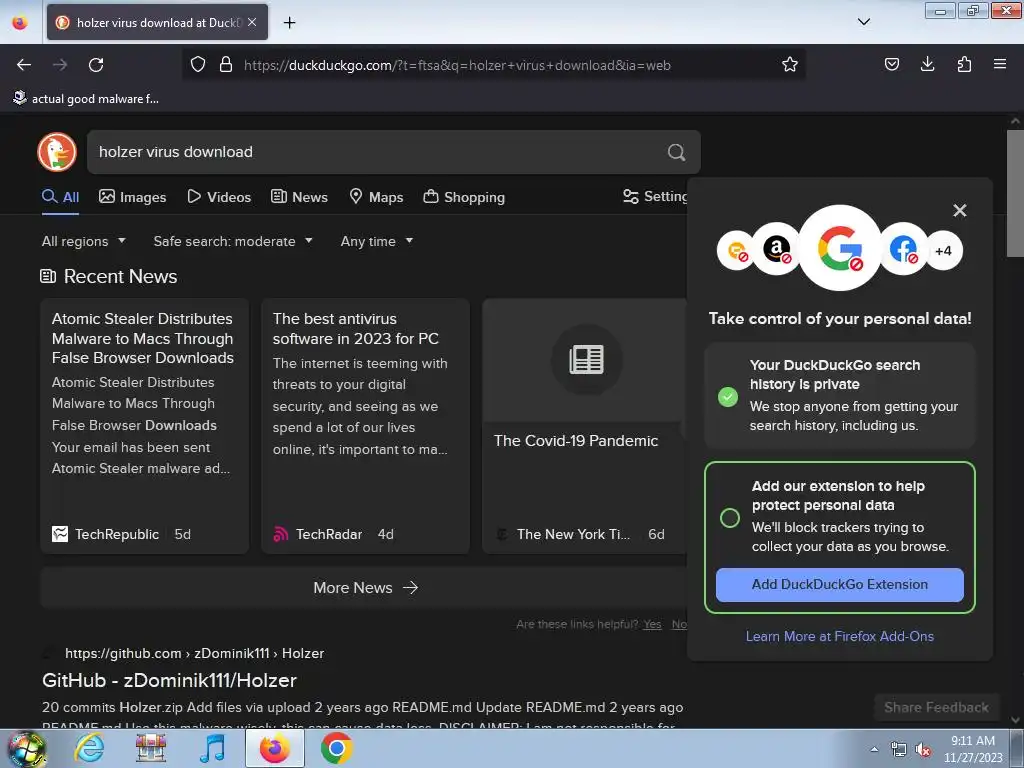Open the WinRAR taskbar icon
1024x768 pixels.
click(x=151, y=748)
